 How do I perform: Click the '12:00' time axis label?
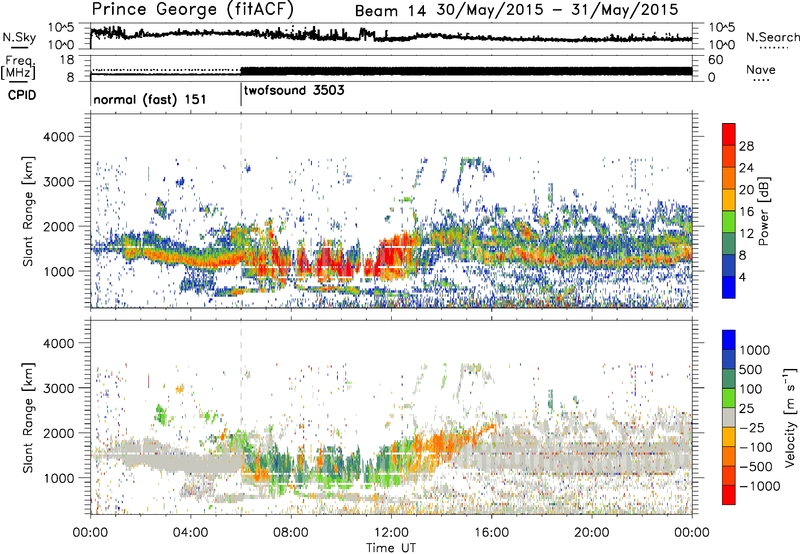(x=391, y=533)
